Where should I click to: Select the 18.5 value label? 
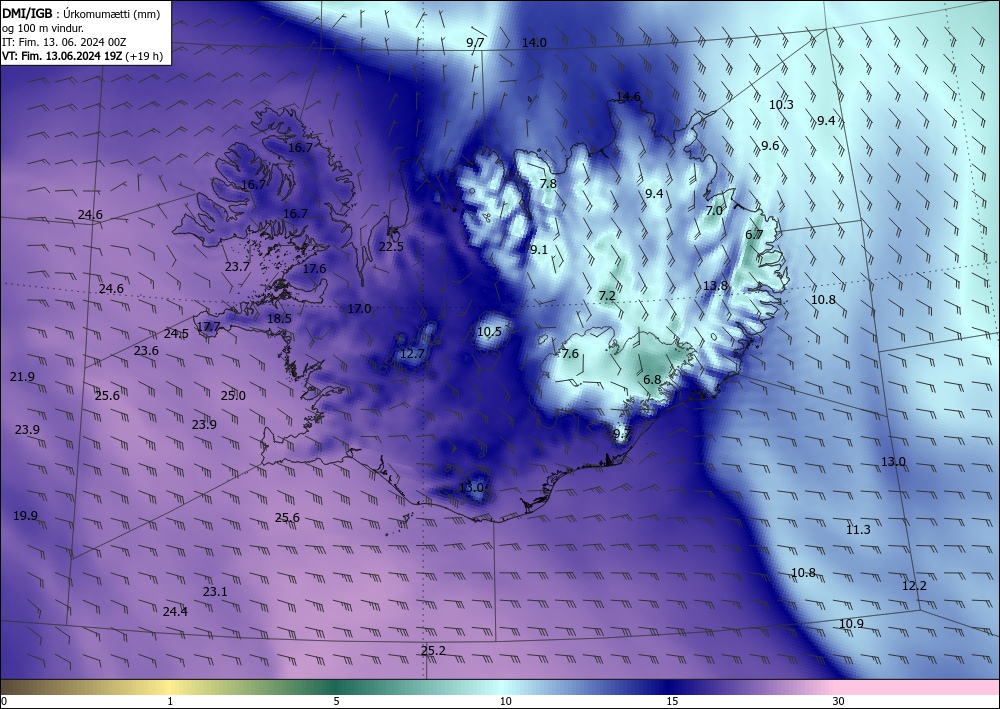tap(279, 319)
